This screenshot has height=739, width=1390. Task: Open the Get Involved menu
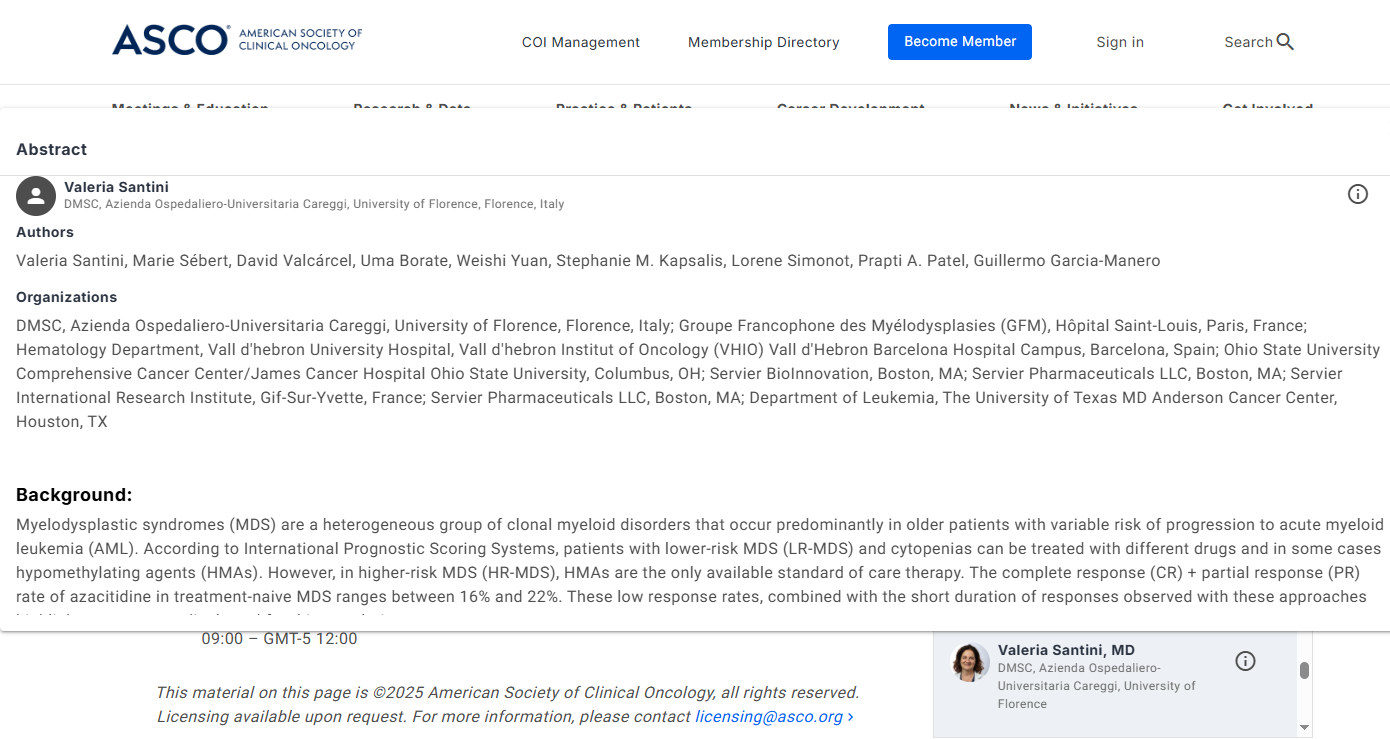click(x=1267, y=106)
